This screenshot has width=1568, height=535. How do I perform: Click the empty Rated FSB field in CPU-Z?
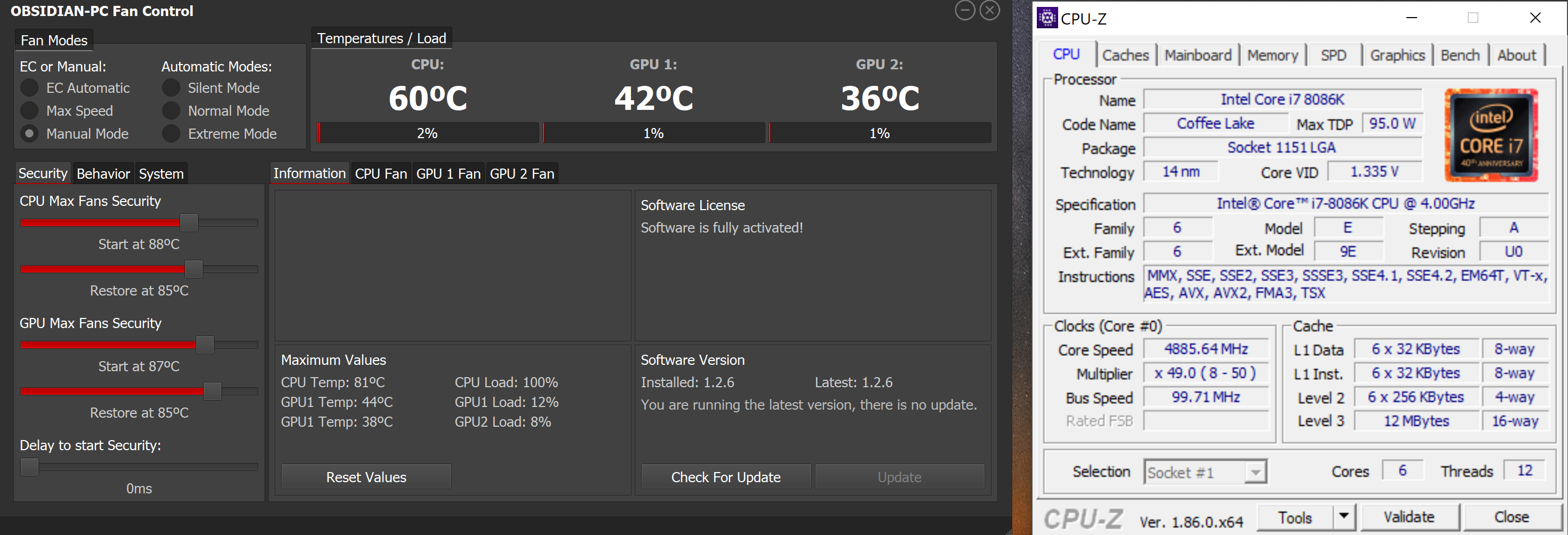(x=1206, y=420)
